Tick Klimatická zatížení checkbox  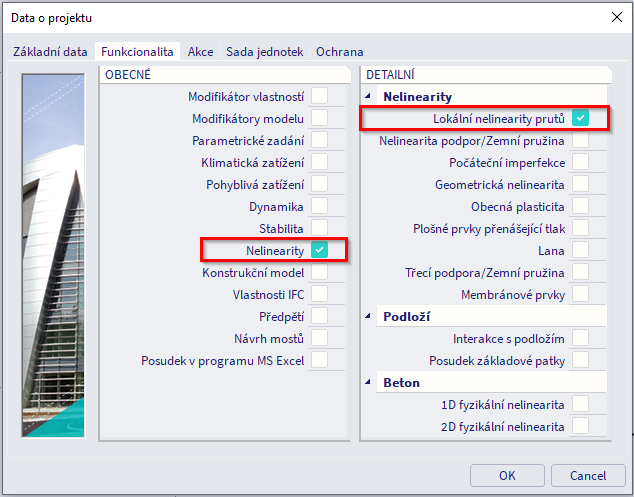[320, 162]
